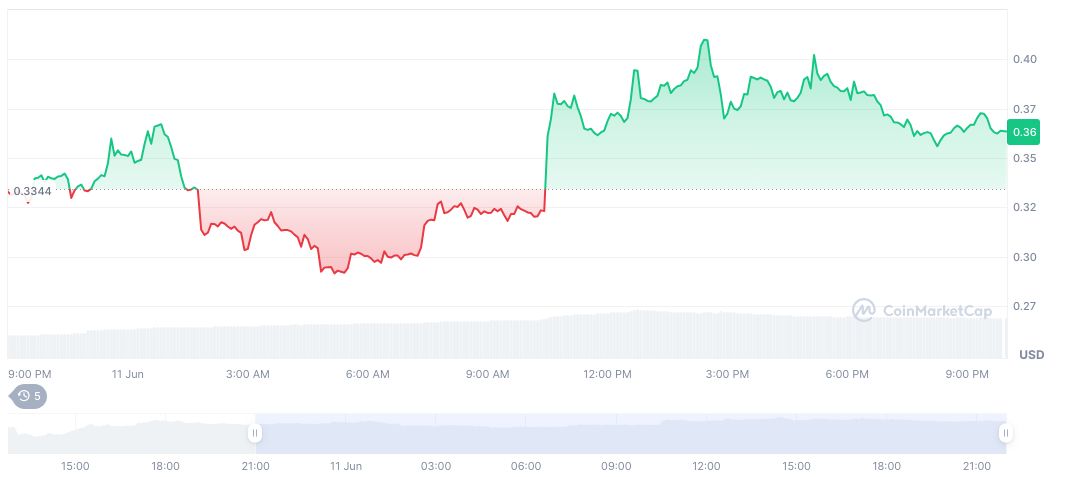The image size is (1072, 477).
Task: Click the lowest point of the red area
Action: point(337,272)
